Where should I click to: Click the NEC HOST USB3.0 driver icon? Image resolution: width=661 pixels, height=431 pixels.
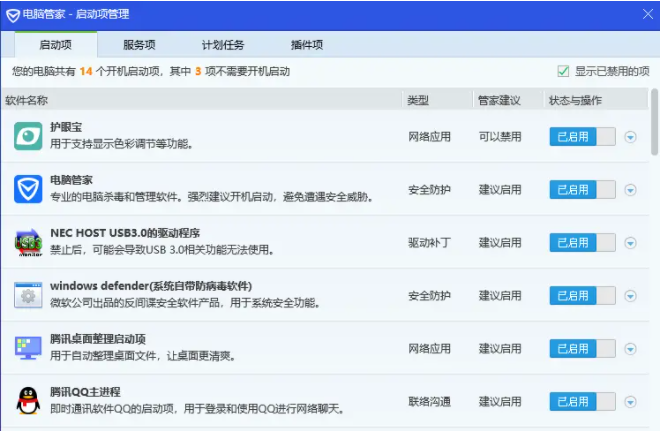tap(28, 242)
